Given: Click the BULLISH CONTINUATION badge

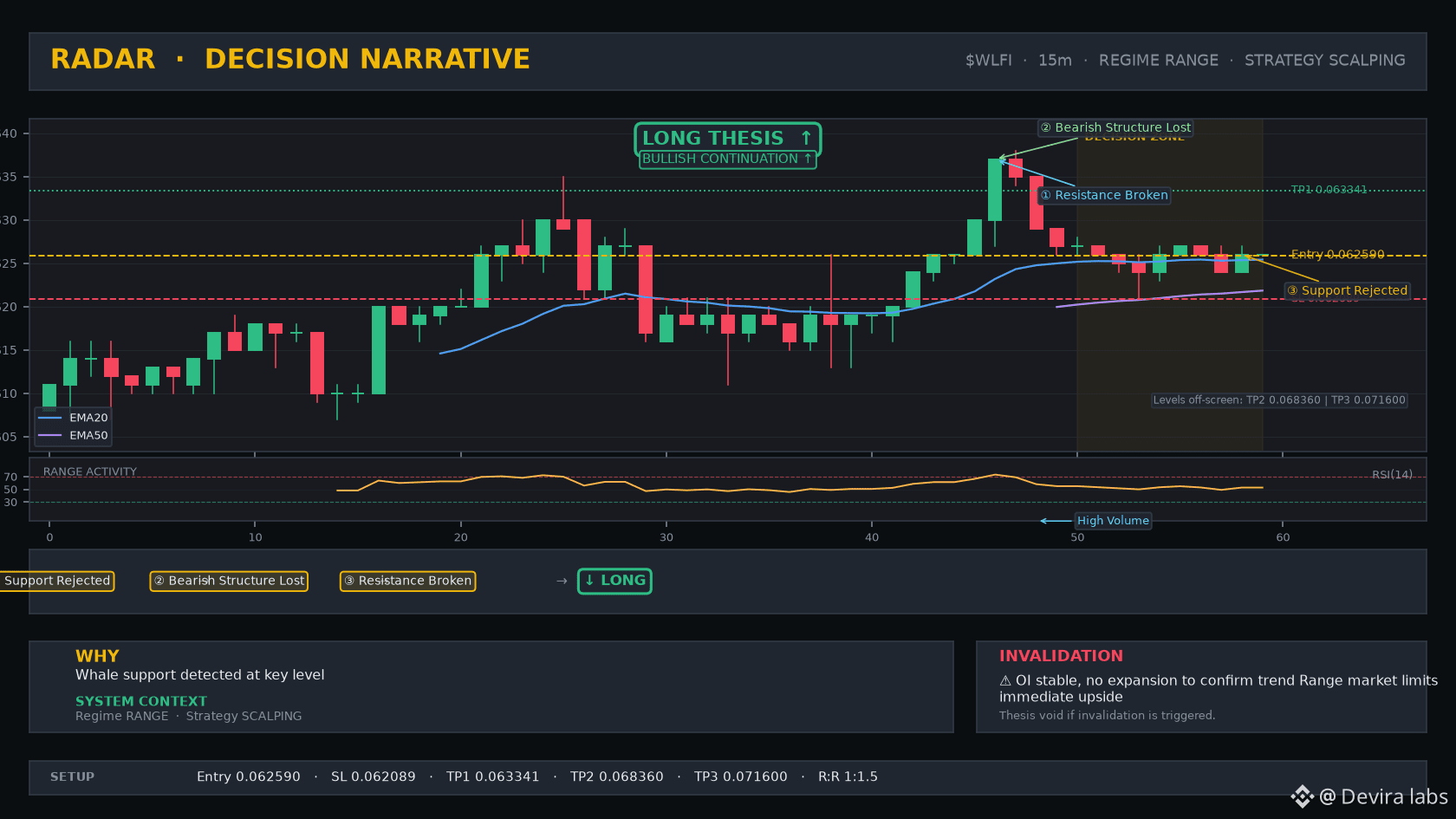Looking at the screenshot, I should pyautogui.click(x=727, y=159).
